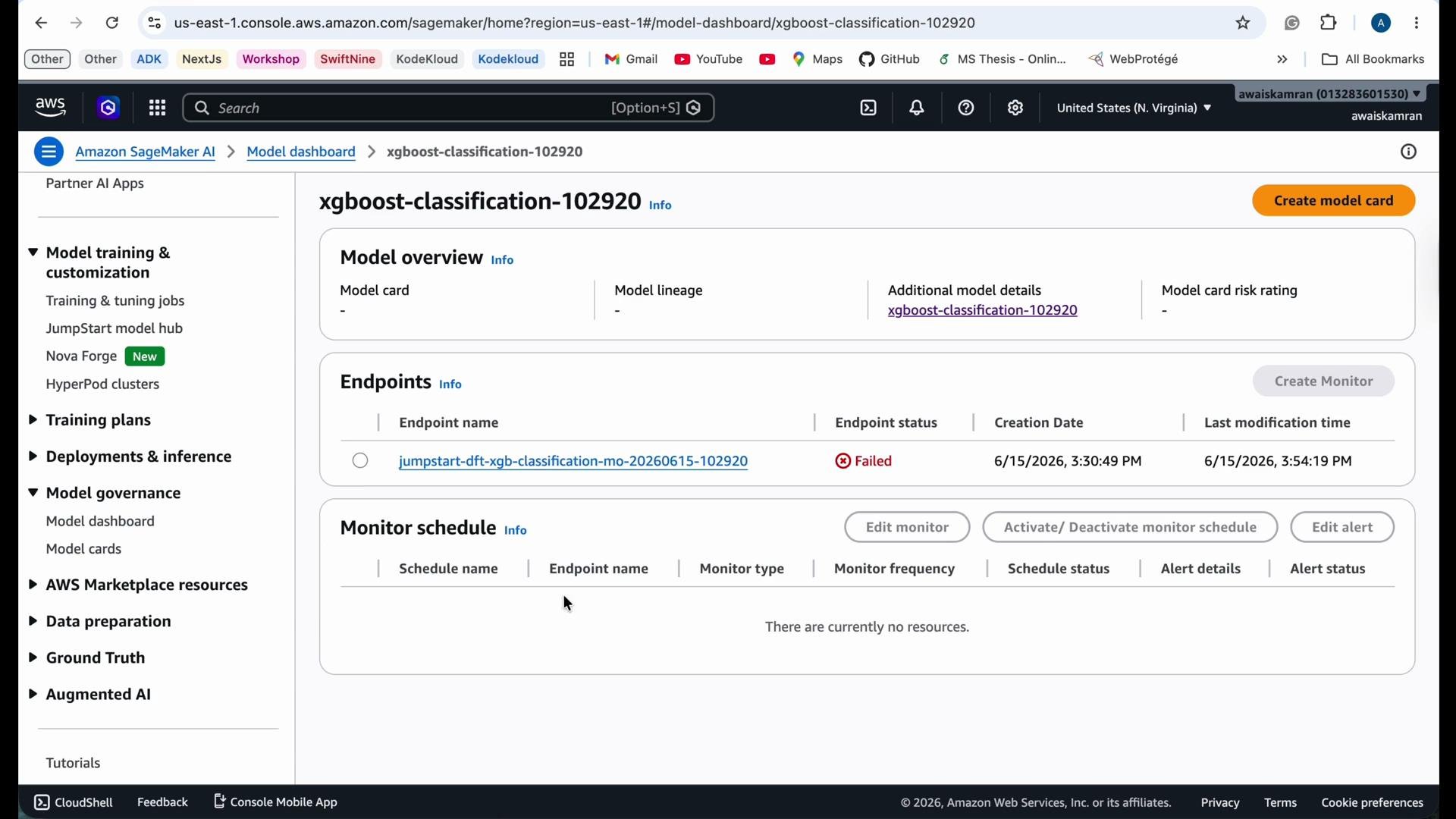Open the awaiskamran account dropdown
Image resolution: width=1456 pixels, height=819 pixels.
tap(1332, 94)
